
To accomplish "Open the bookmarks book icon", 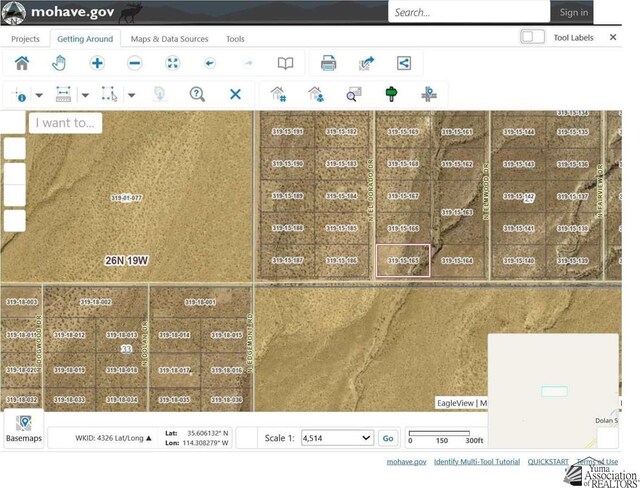I will tap(285, 63).
